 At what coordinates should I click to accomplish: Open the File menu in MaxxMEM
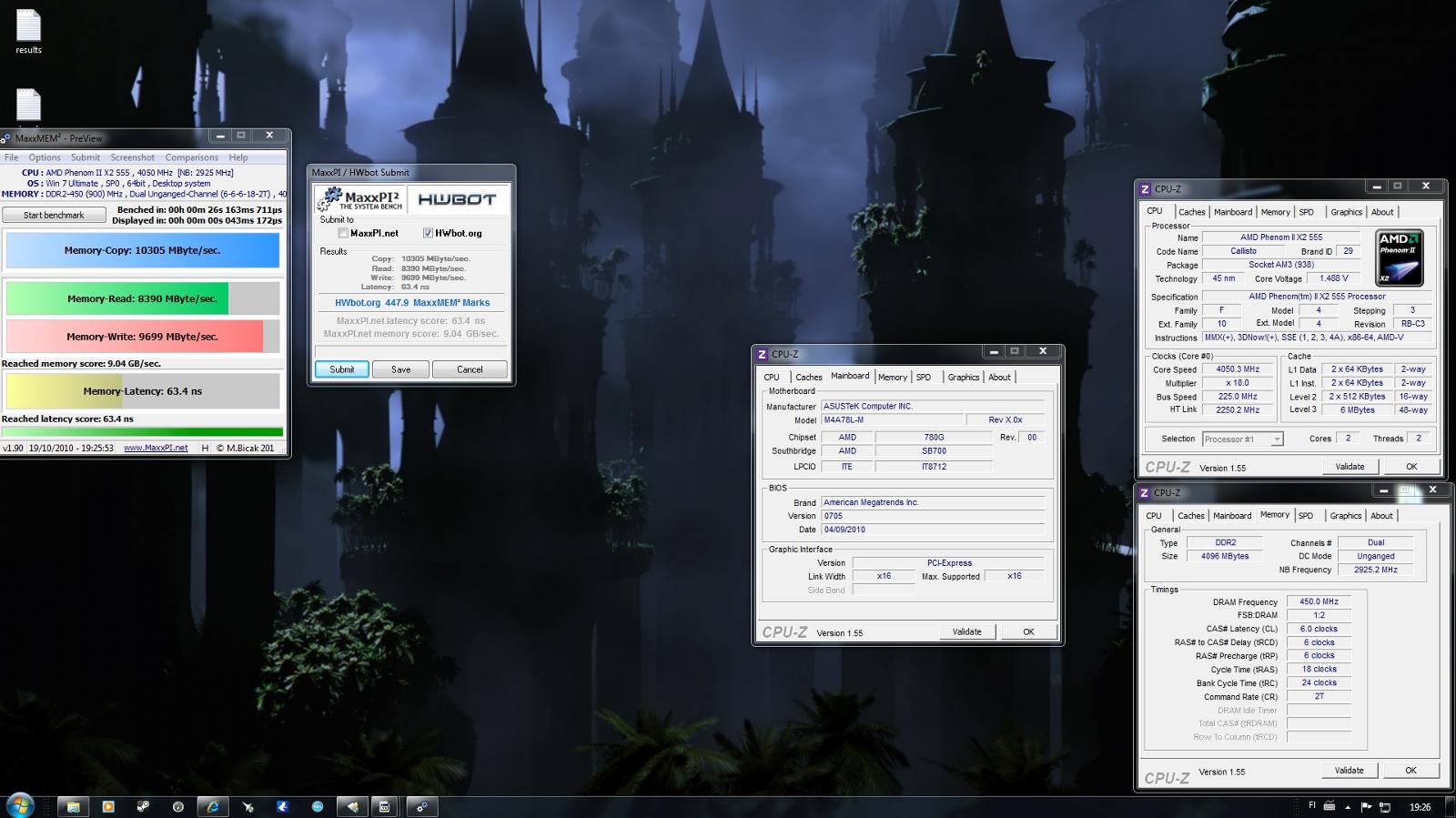tap(11, 157)
